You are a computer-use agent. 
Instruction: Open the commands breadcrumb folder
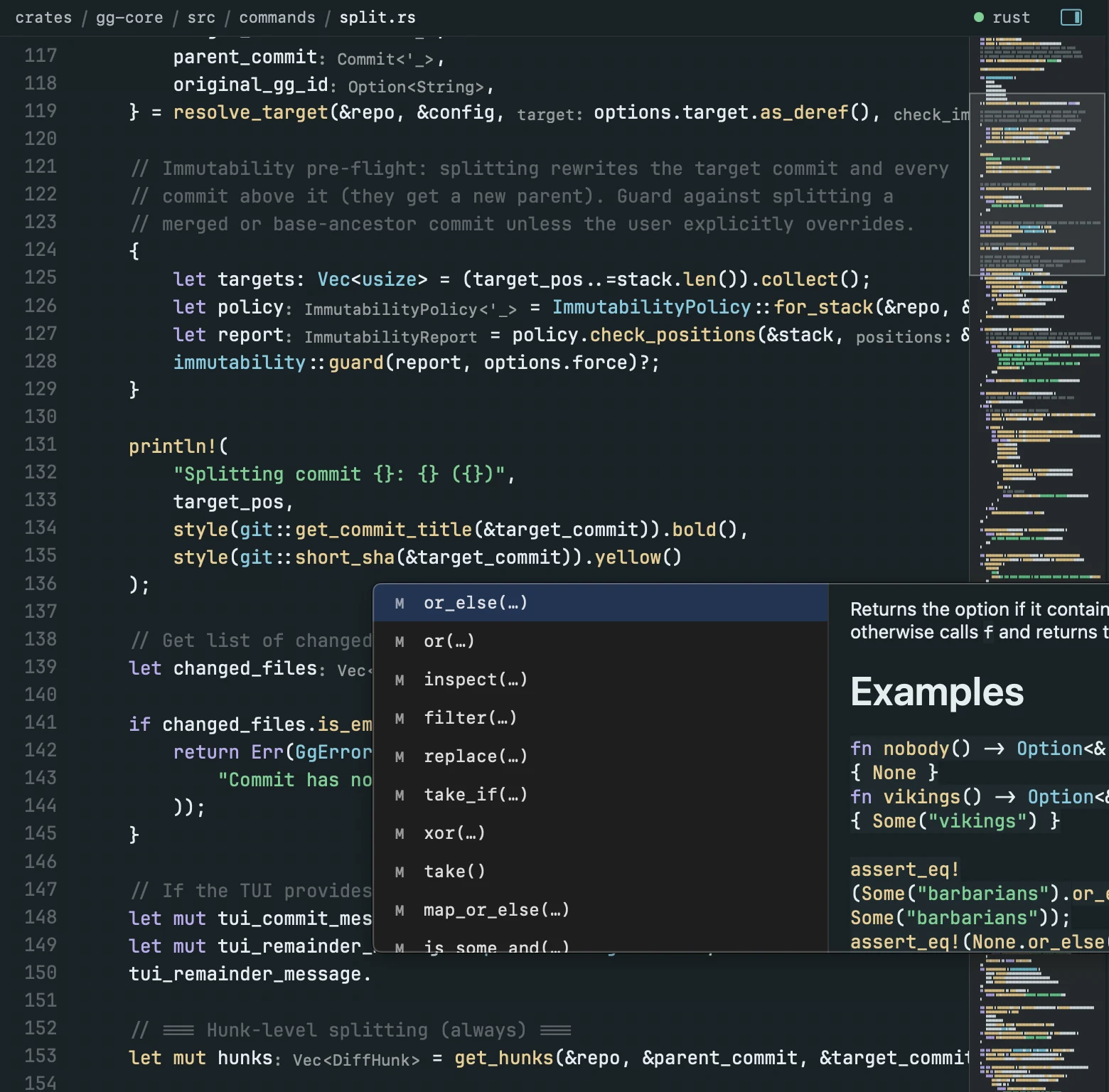(x=277, y=17)
